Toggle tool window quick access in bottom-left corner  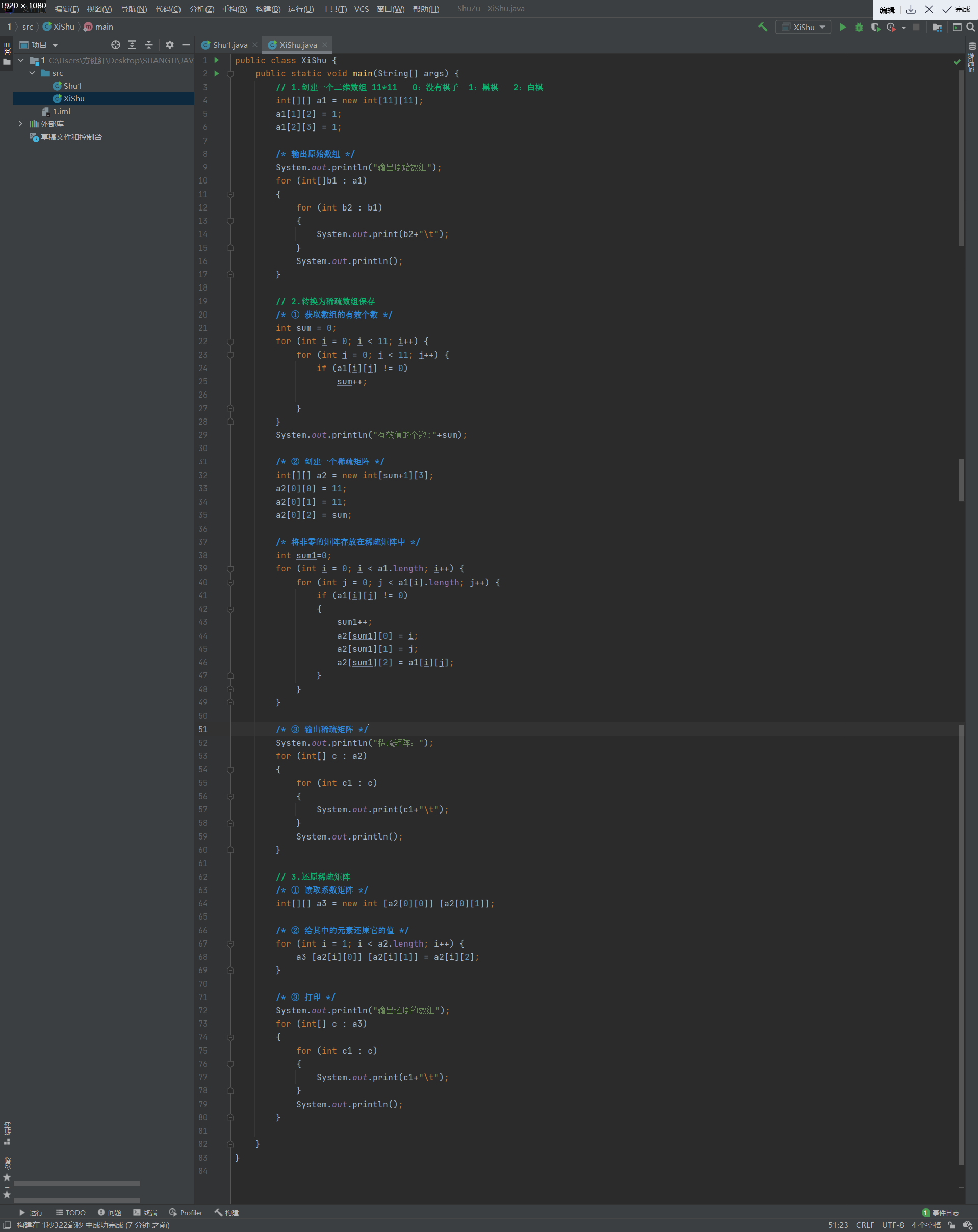coord(8,1225)
